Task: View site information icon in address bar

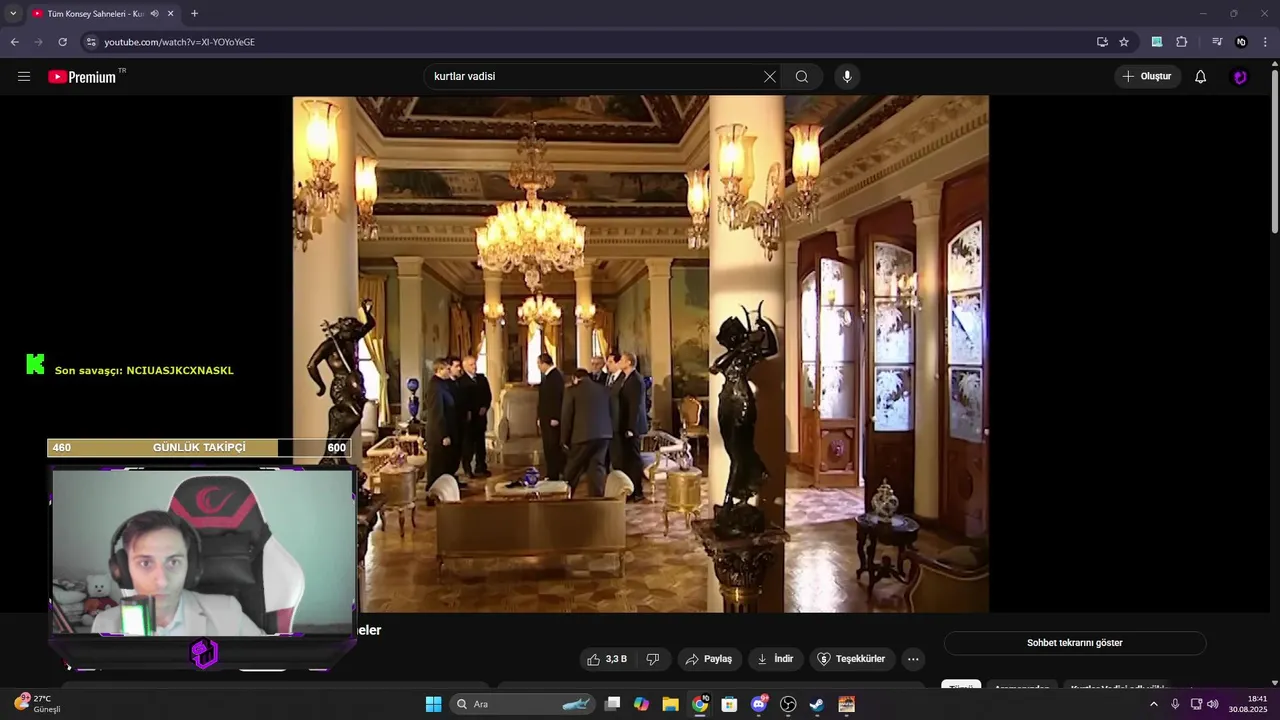Action: click(x=91, y=42)
